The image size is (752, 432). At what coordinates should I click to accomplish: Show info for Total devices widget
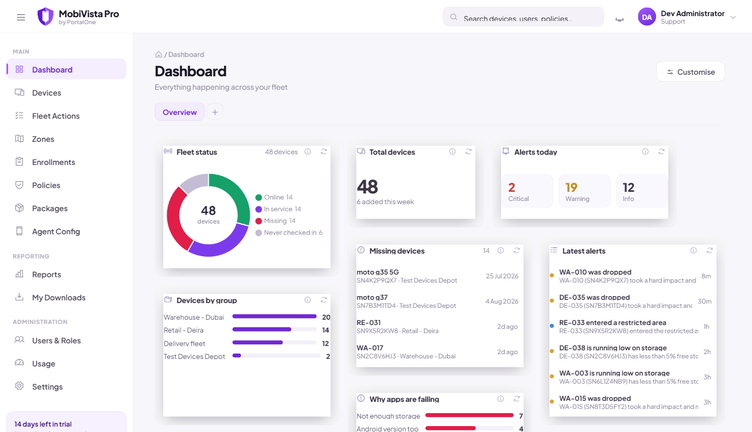point(452,152)
